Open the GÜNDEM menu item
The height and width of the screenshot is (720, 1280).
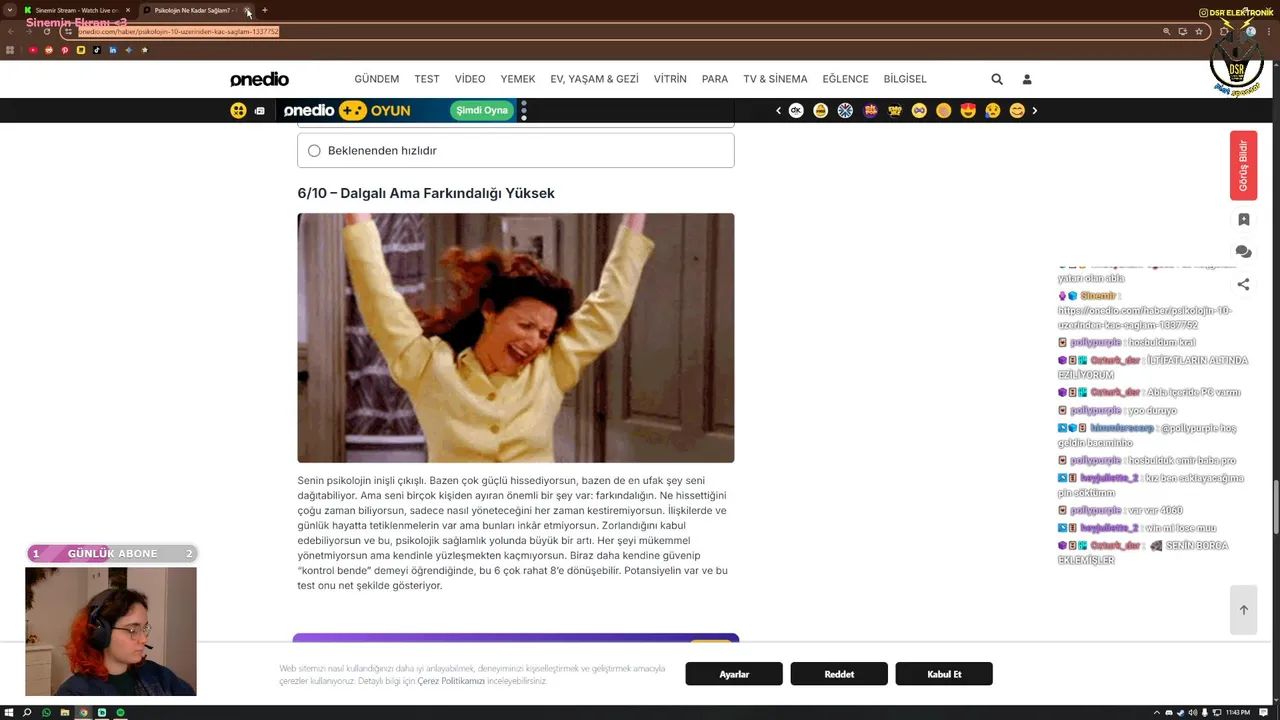click(377, 79)
